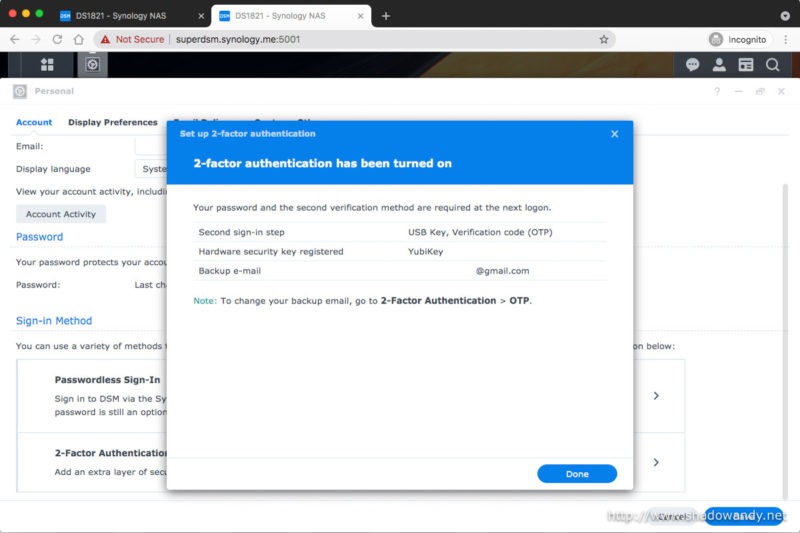Click 'USB Key, Verification code (OTP)' text

(x=480, y=232)
